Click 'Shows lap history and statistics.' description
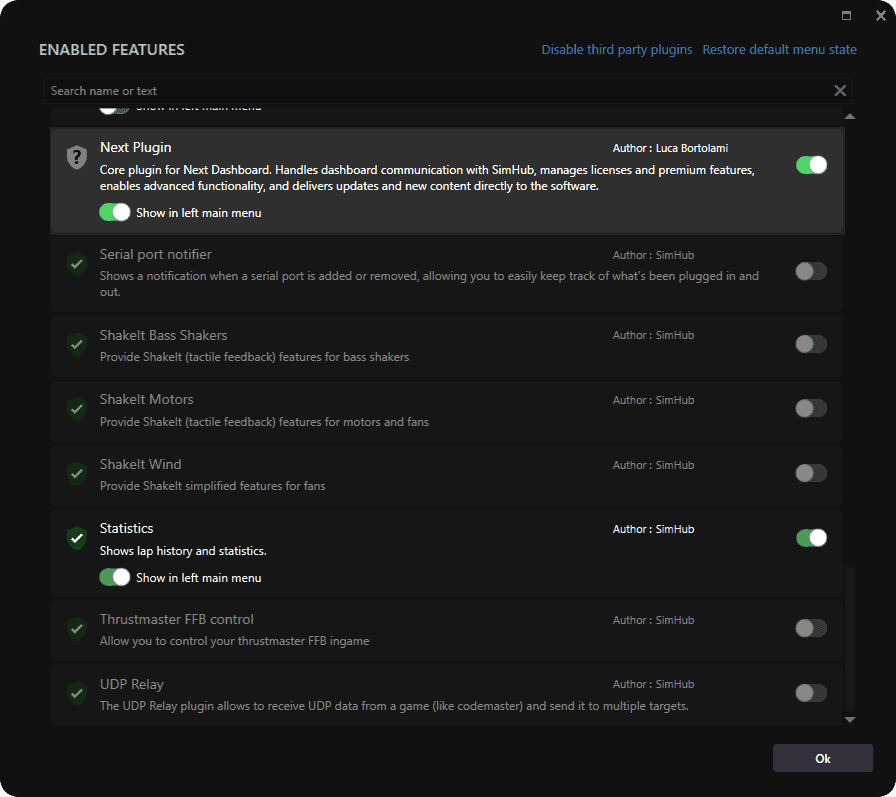Viewport: 896px width, 797px height. (x=183, y=551)
